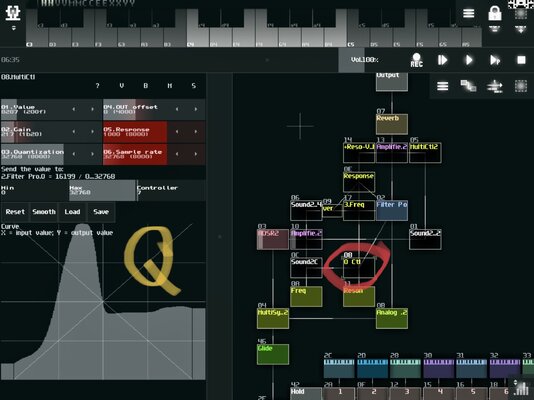Click the Reset curve button
This screenshot has width=534, height=400.
point(15,212)
